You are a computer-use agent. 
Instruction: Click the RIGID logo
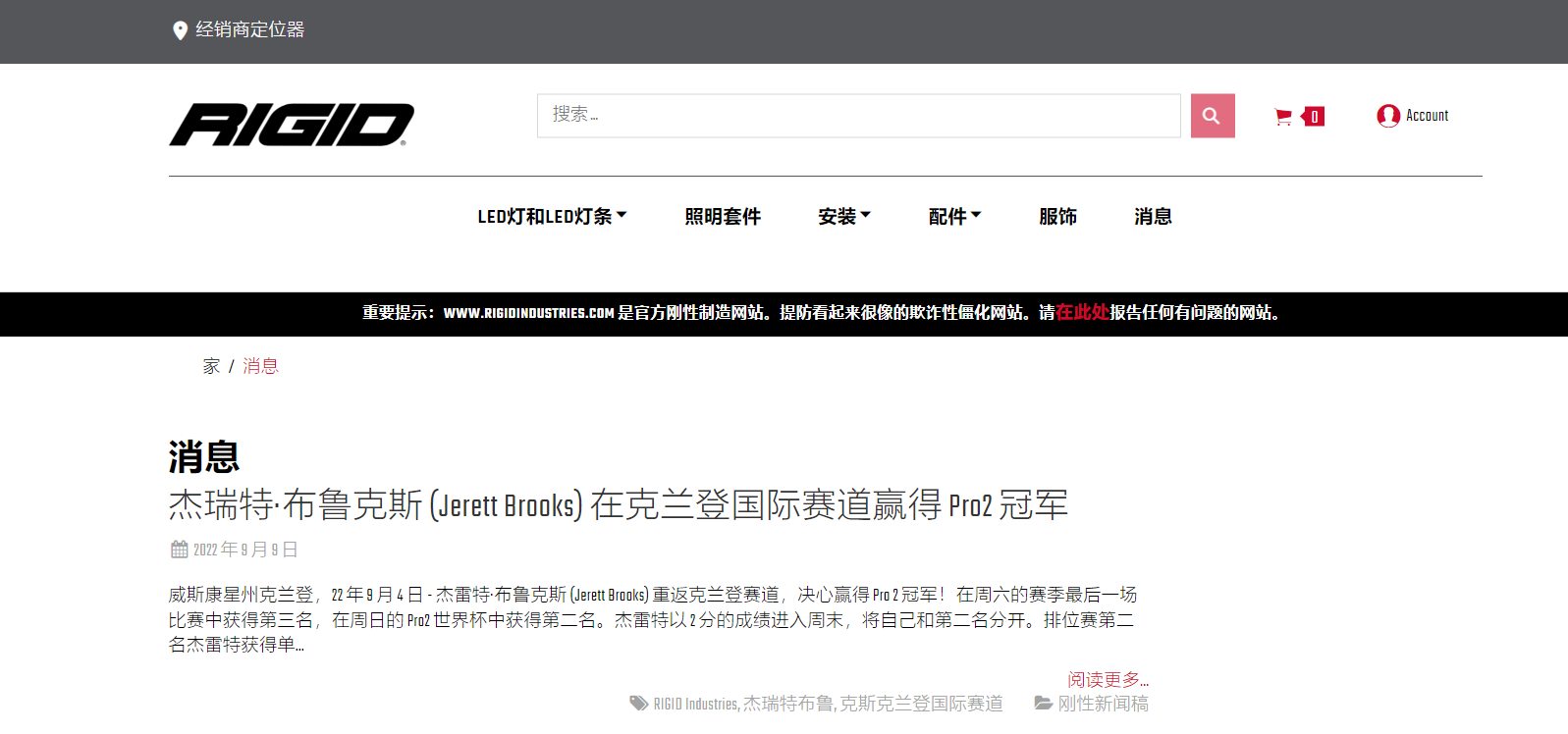292,125
